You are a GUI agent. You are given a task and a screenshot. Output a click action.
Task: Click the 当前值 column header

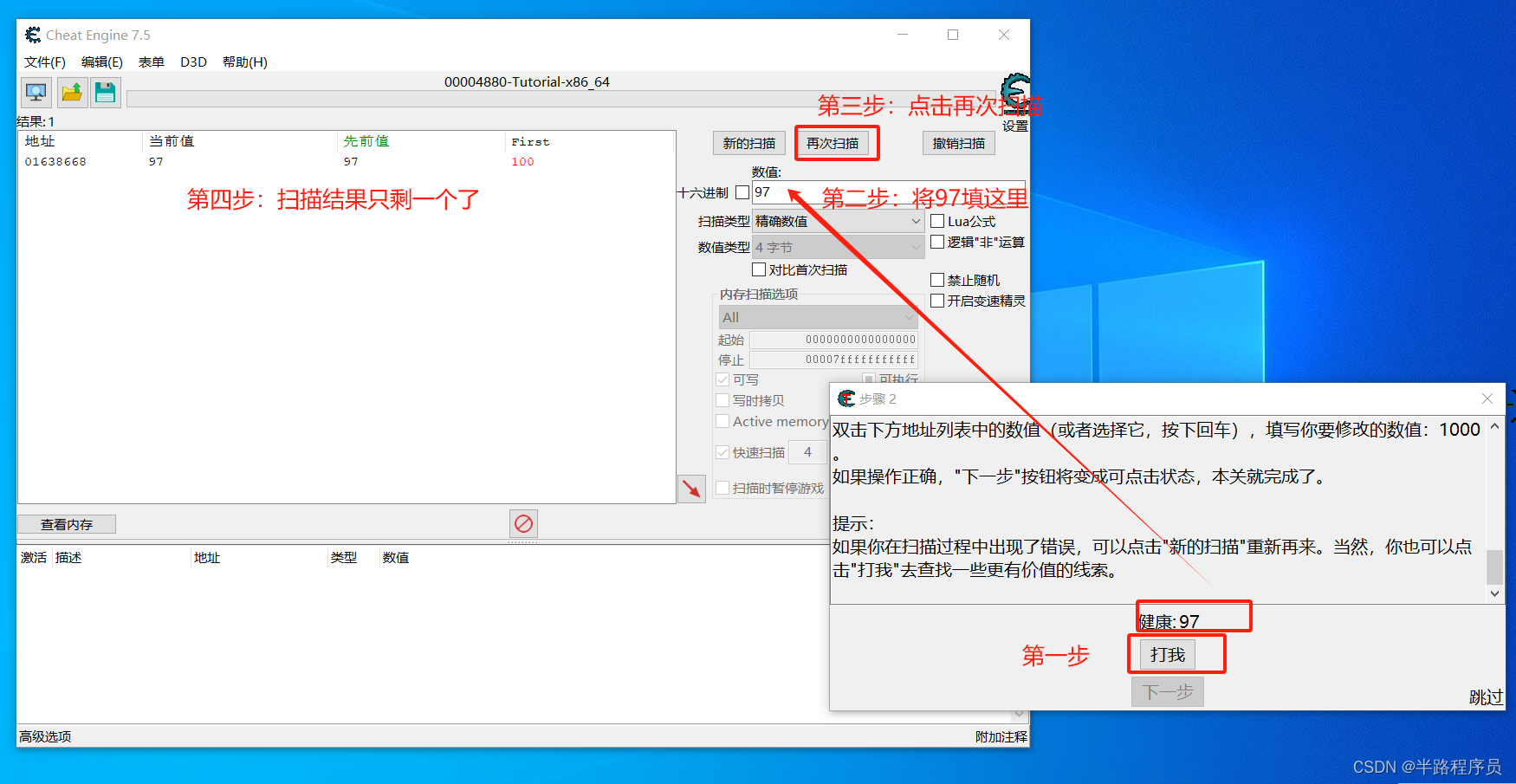pyautogui.click(x=239, y=141)
